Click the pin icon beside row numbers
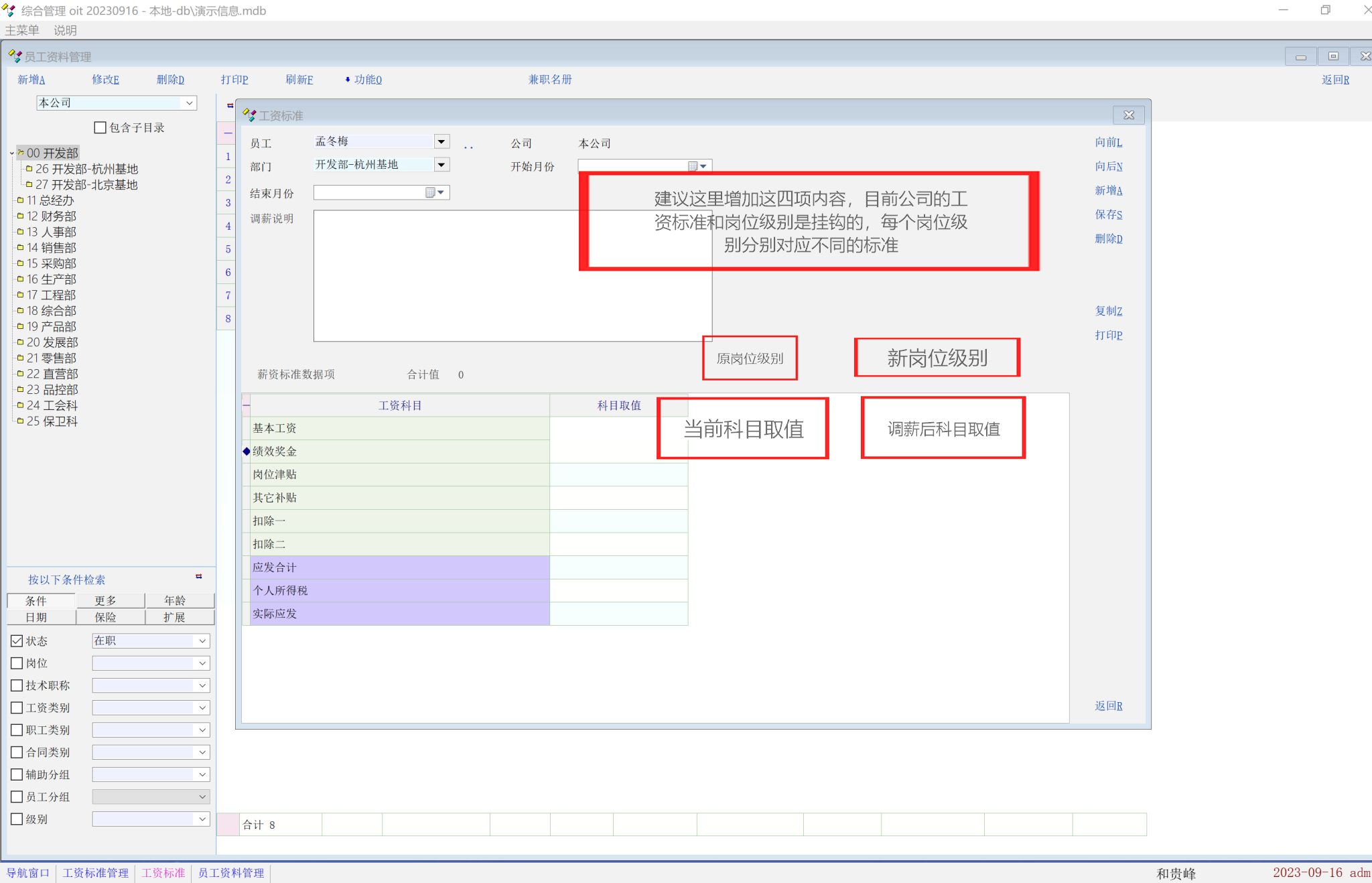This screenshot has width=1372, height=883. [230, 105]
